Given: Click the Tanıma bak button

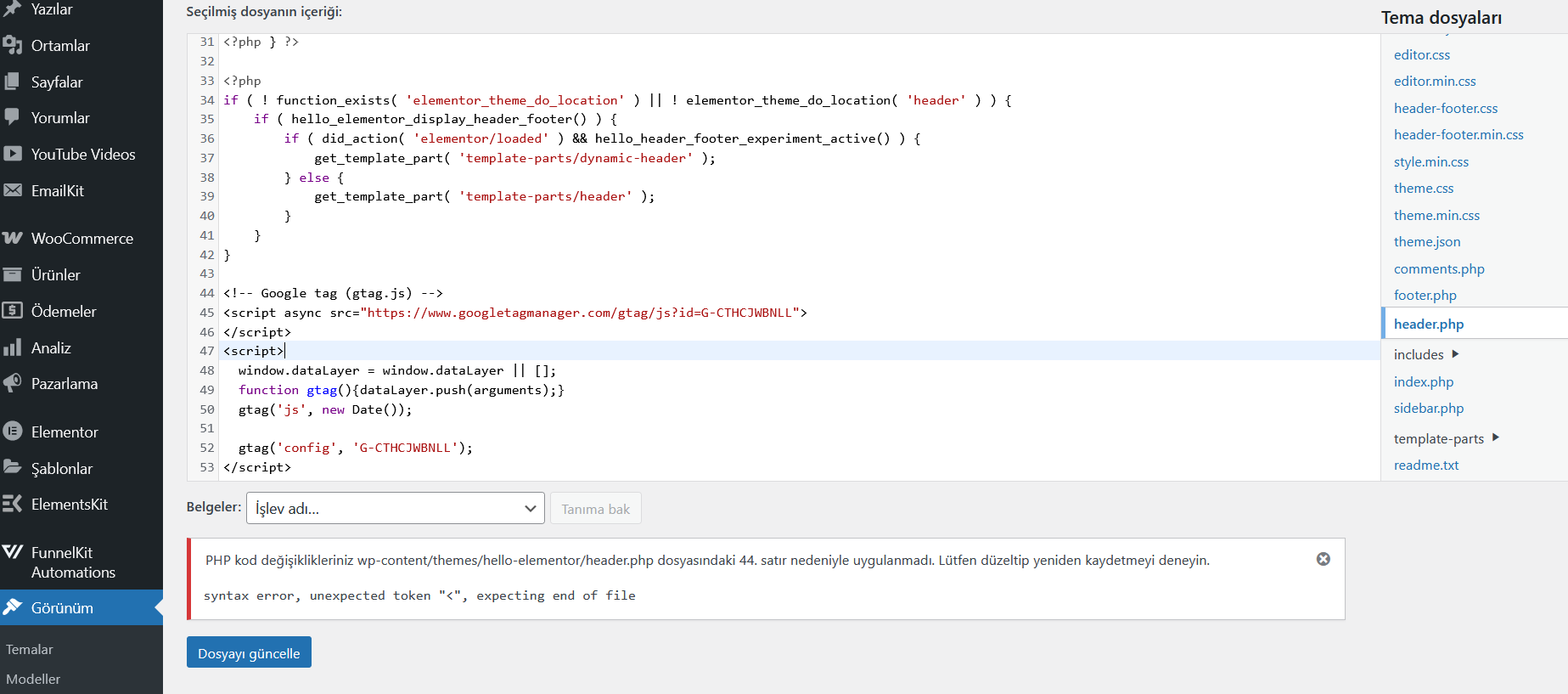Looking at the screenshot, I should coord(595,509).
